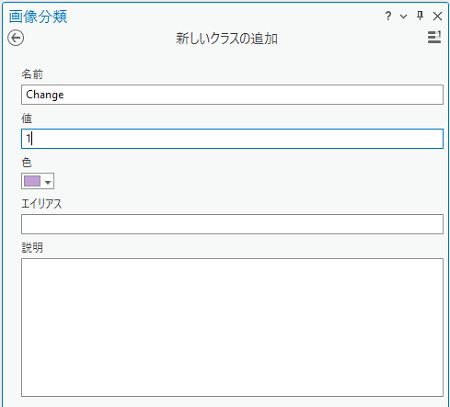Open the help question mark icon
Image resolution: width=450 pixels, height=407 pixels.
(x=388, y=16)
